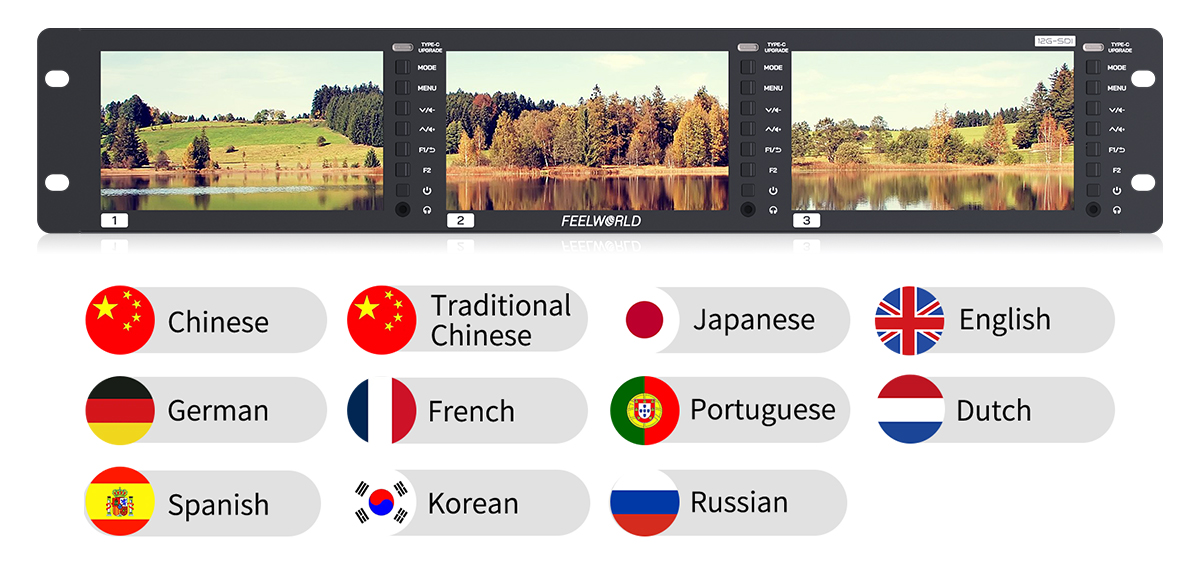
Task: Click the United Kingdom flag for English
Action: (x=909, y=320)
